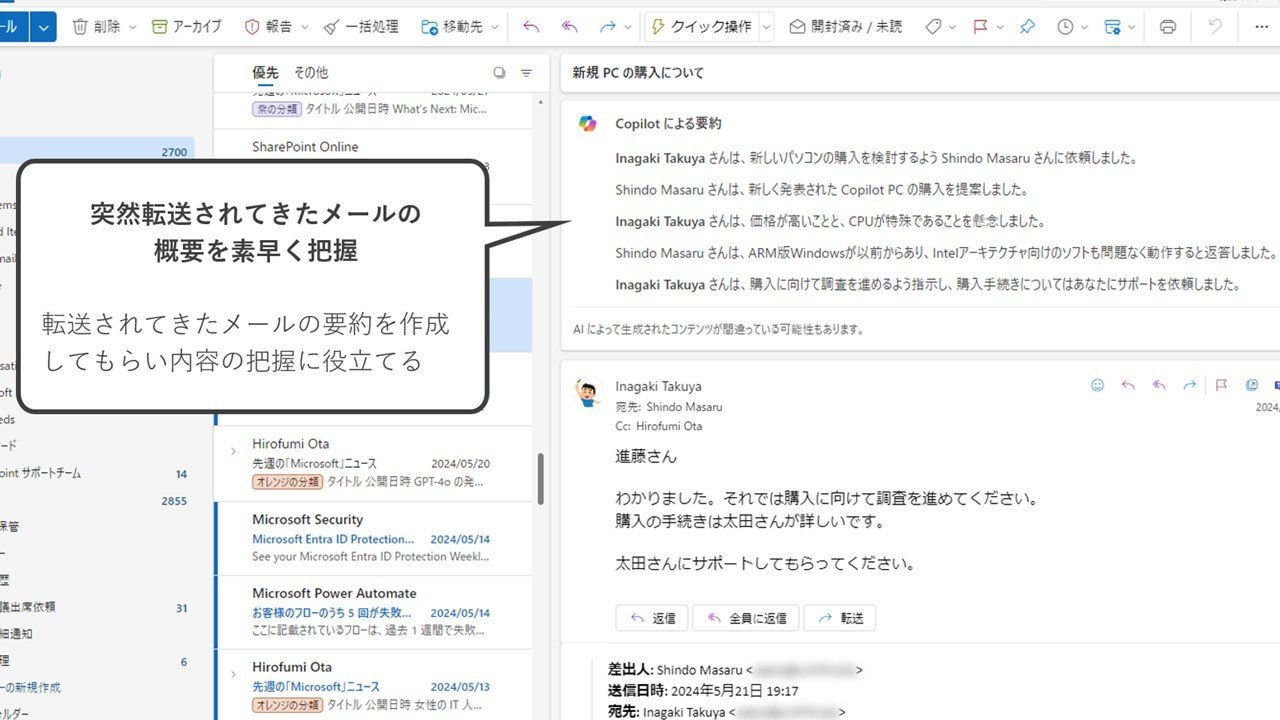Click the 転送 button below the message
This screenshot has width=1280, height=720.
tap(840, 618)
